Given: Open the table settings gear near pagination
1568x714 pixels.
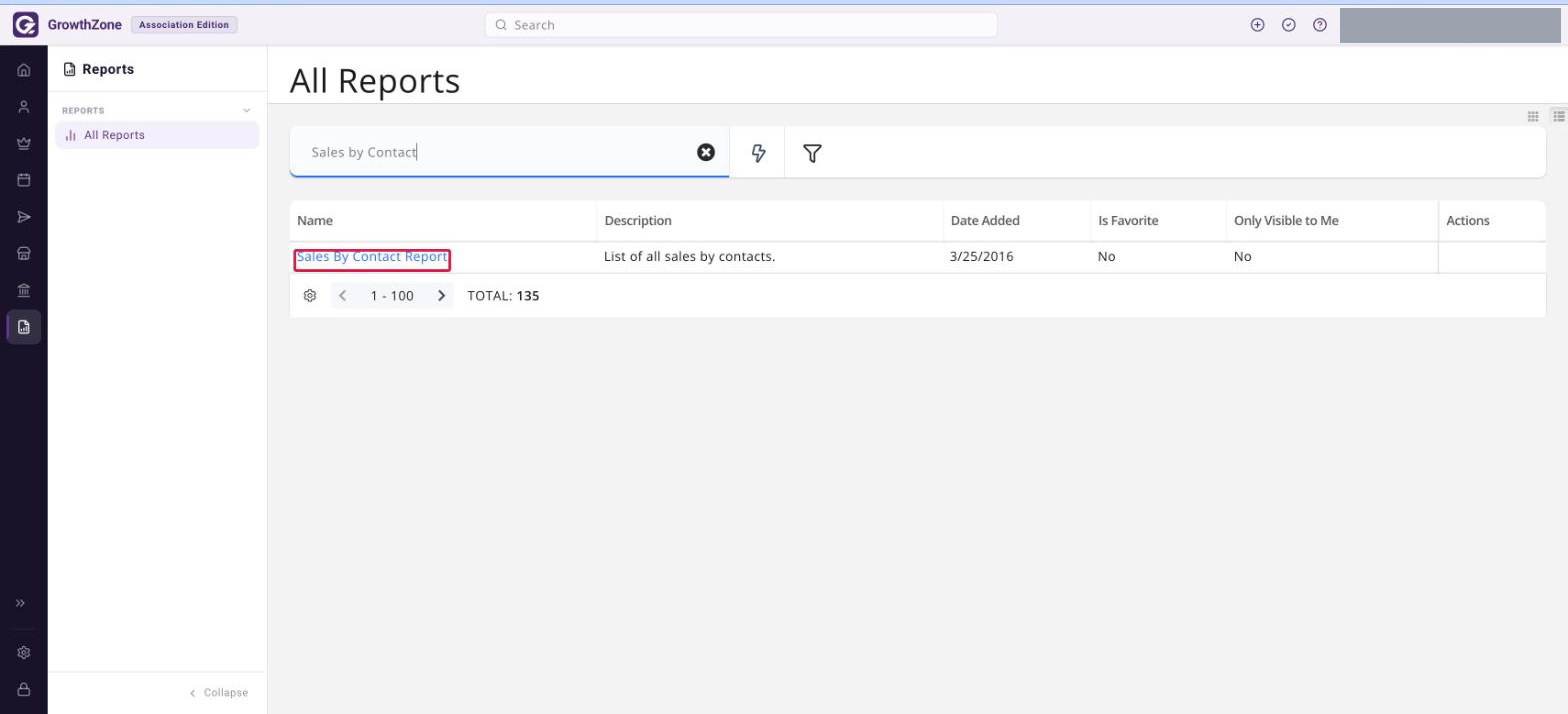Looking at the screenshot, I should (x=310, y=296).
